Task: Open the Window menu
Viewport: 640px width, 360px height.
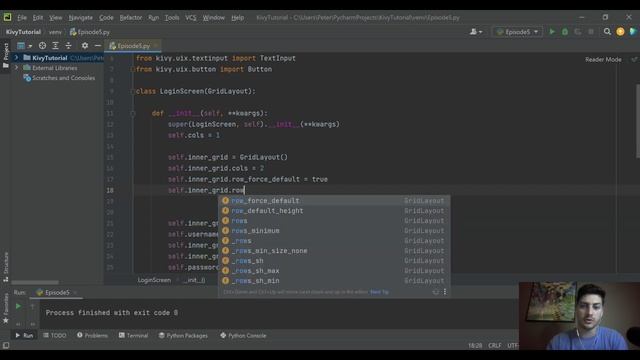Action: pos(213,18)
